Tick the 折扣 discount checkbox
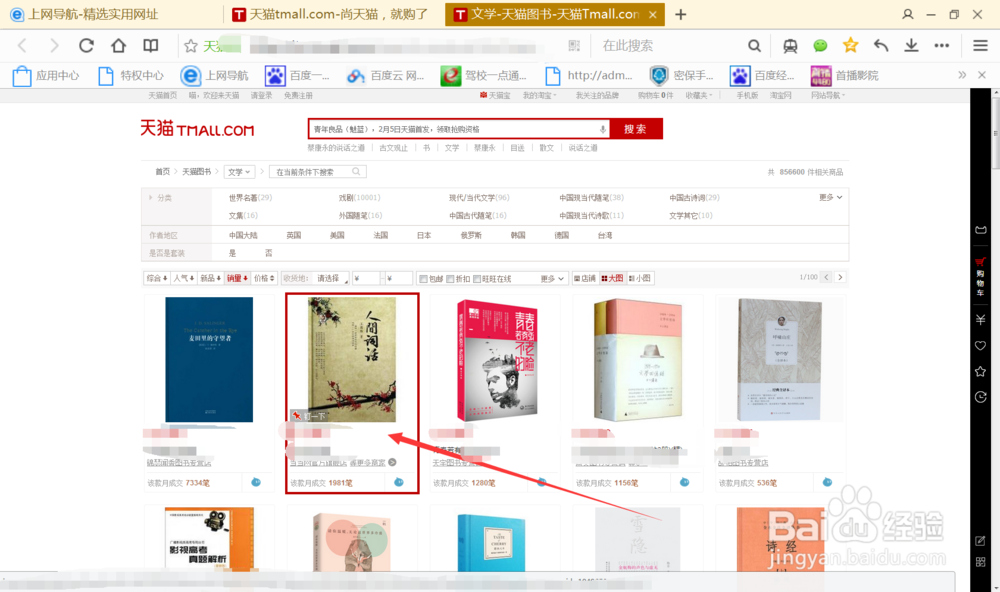This screenshot has width=1000, height=592. [x=450, y=279]
